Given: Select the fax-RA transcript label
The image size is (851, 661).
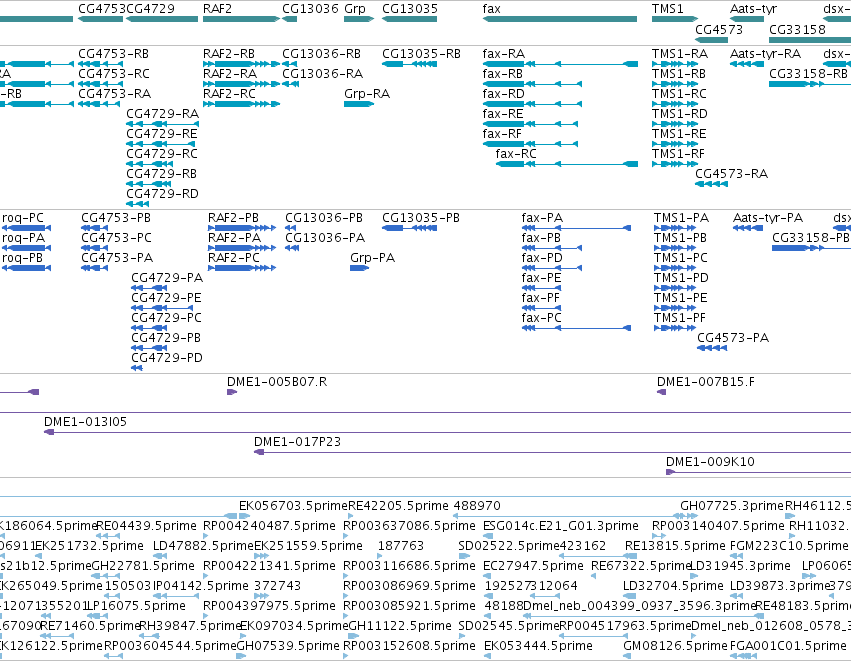Looking at the screenshot, I should tap(504, 54).
